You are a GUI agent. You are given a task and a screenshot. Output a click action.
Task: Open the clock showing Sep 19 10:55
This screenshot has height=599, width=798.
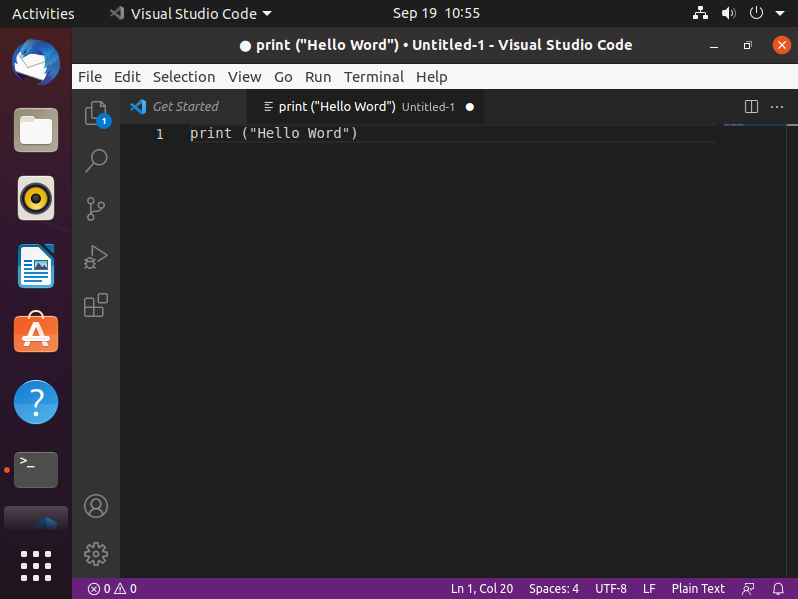click(436, 13)
